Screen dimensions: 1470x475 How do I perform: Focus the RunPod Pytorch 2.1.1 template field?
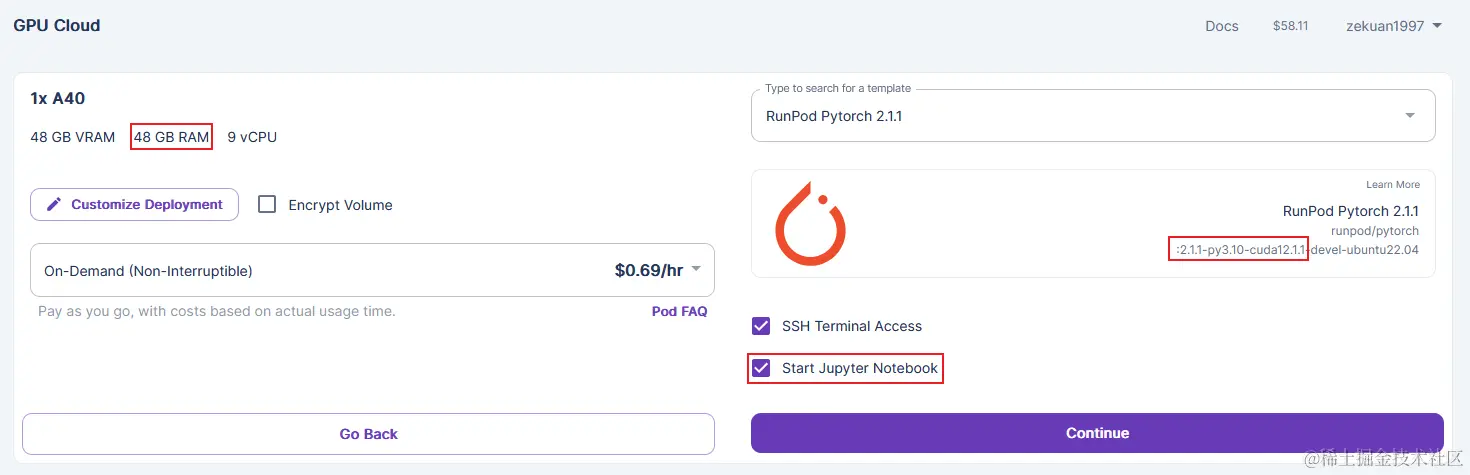click(x=1093, y=116)
